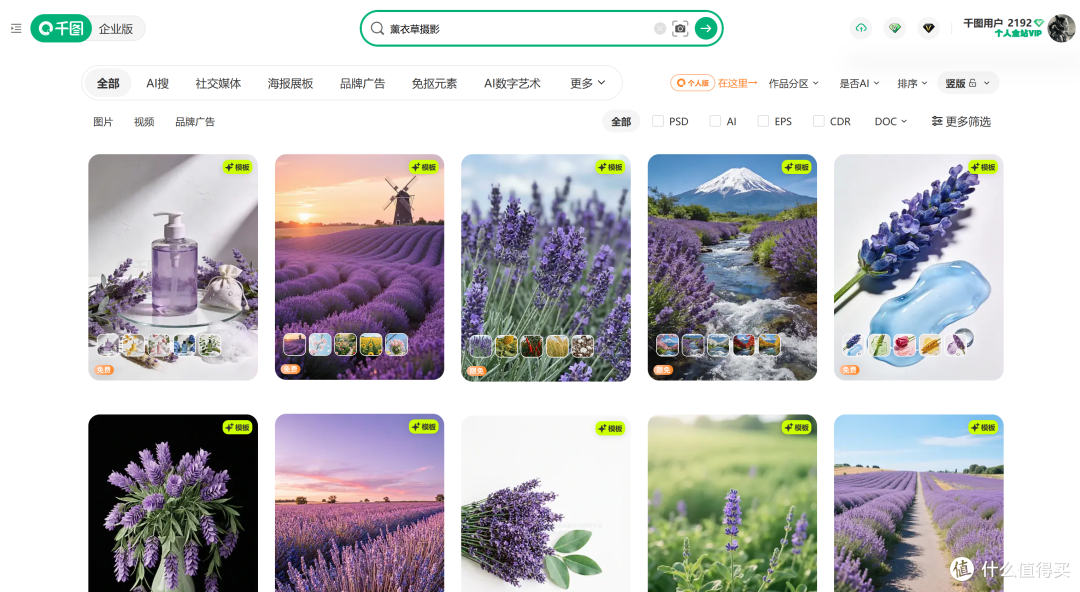The height and width of the screenshot is (592, 1080).
Task: Click 模板 badge on black background bouquet
Action: (238, 427)
